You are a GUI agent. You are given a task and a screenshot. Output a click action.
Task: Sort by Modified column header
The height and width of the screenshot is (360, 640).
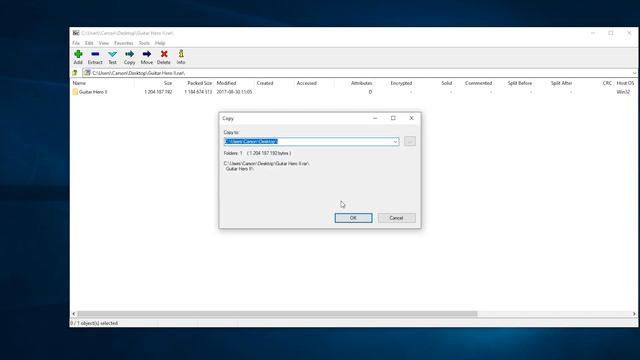click(x=227, y=83)
